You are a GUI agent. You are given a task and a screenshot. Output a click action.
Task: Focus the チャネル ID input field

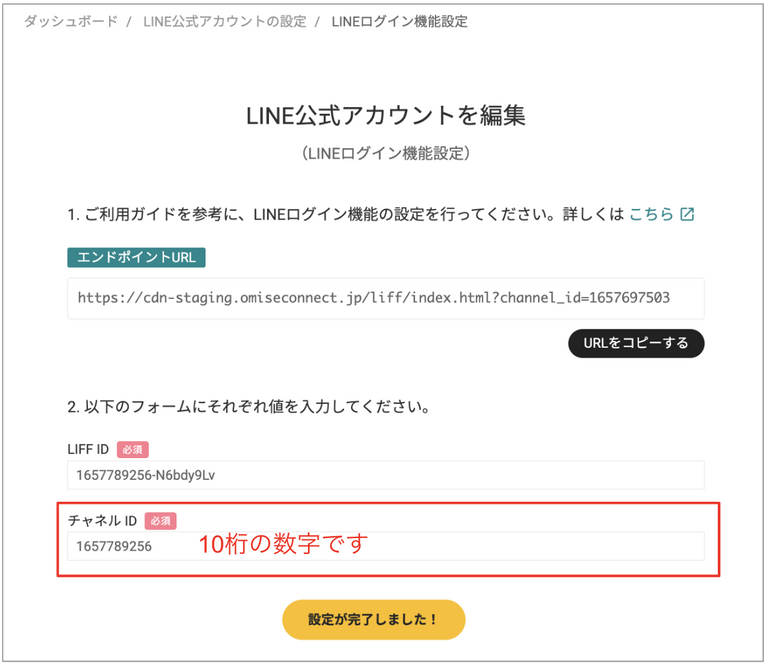pyautogui.click(x=386, y=546)
